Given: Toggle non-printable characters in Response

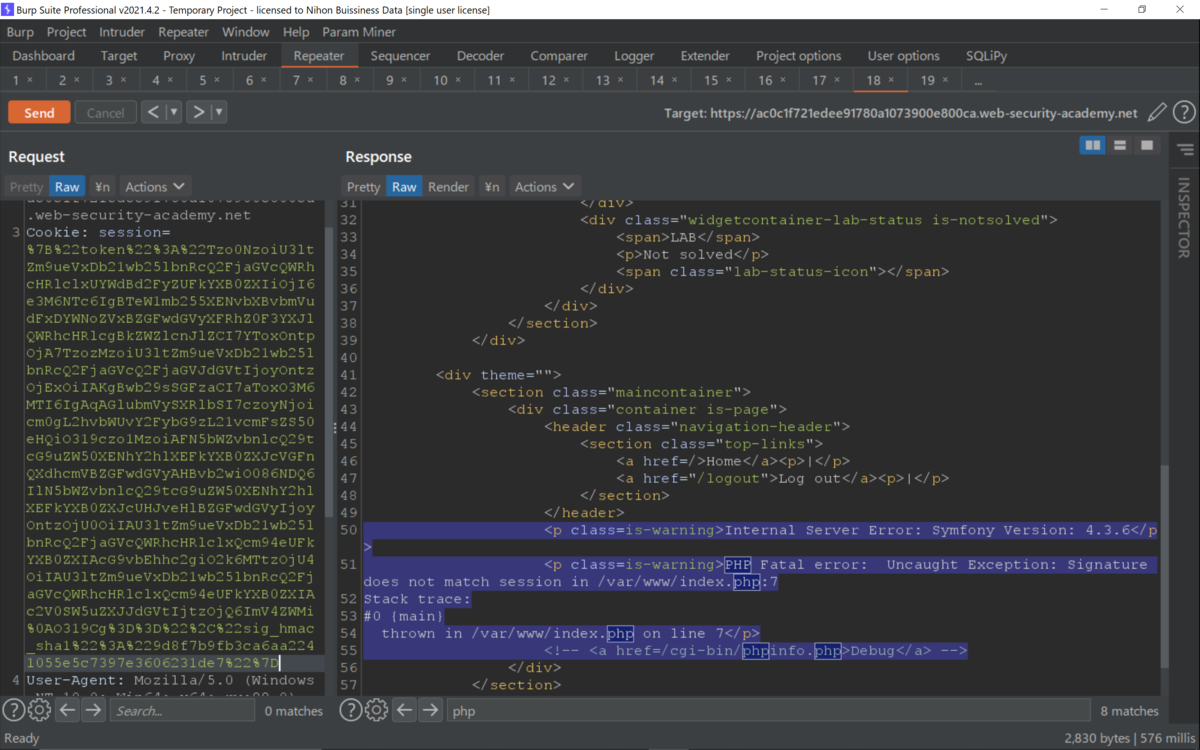Looking at the screenshot, I should click(x=491, y=186).
